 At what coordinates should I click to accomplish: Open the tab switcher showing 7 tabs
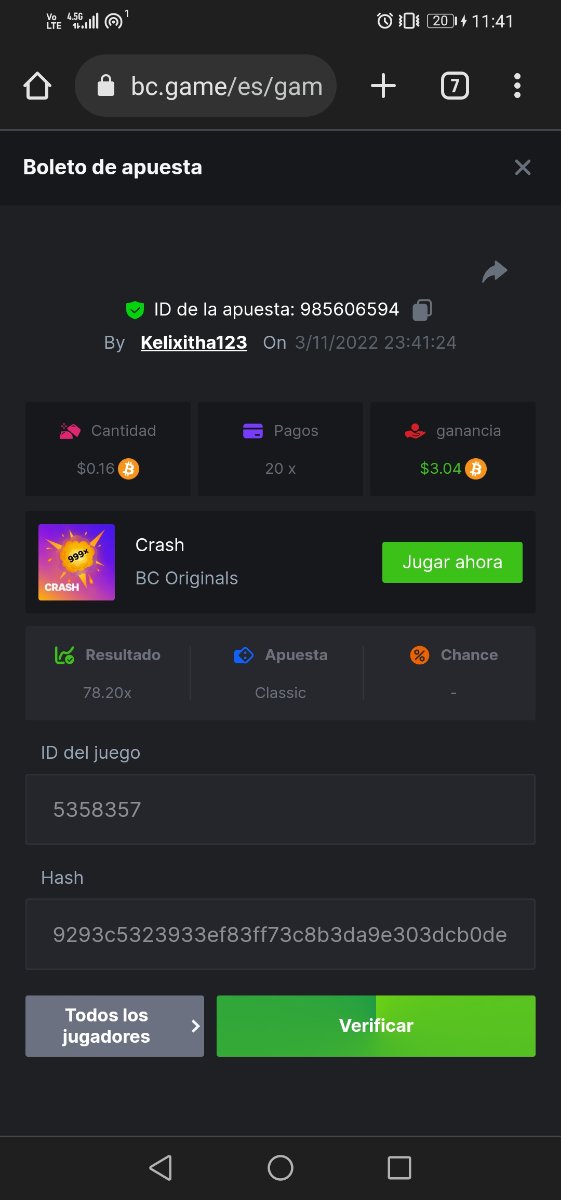pos(454,86)
